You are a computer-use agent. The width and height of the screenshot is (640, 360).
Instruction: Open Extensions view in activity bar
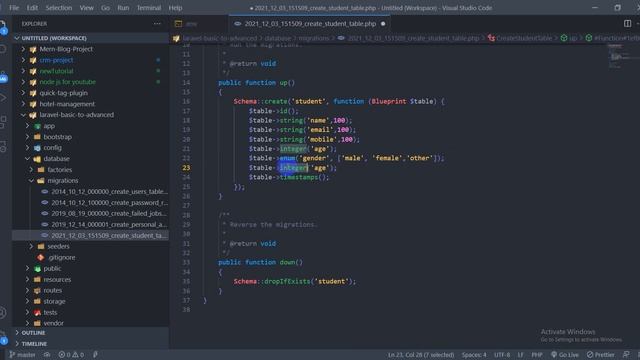(x=3, y=121)
